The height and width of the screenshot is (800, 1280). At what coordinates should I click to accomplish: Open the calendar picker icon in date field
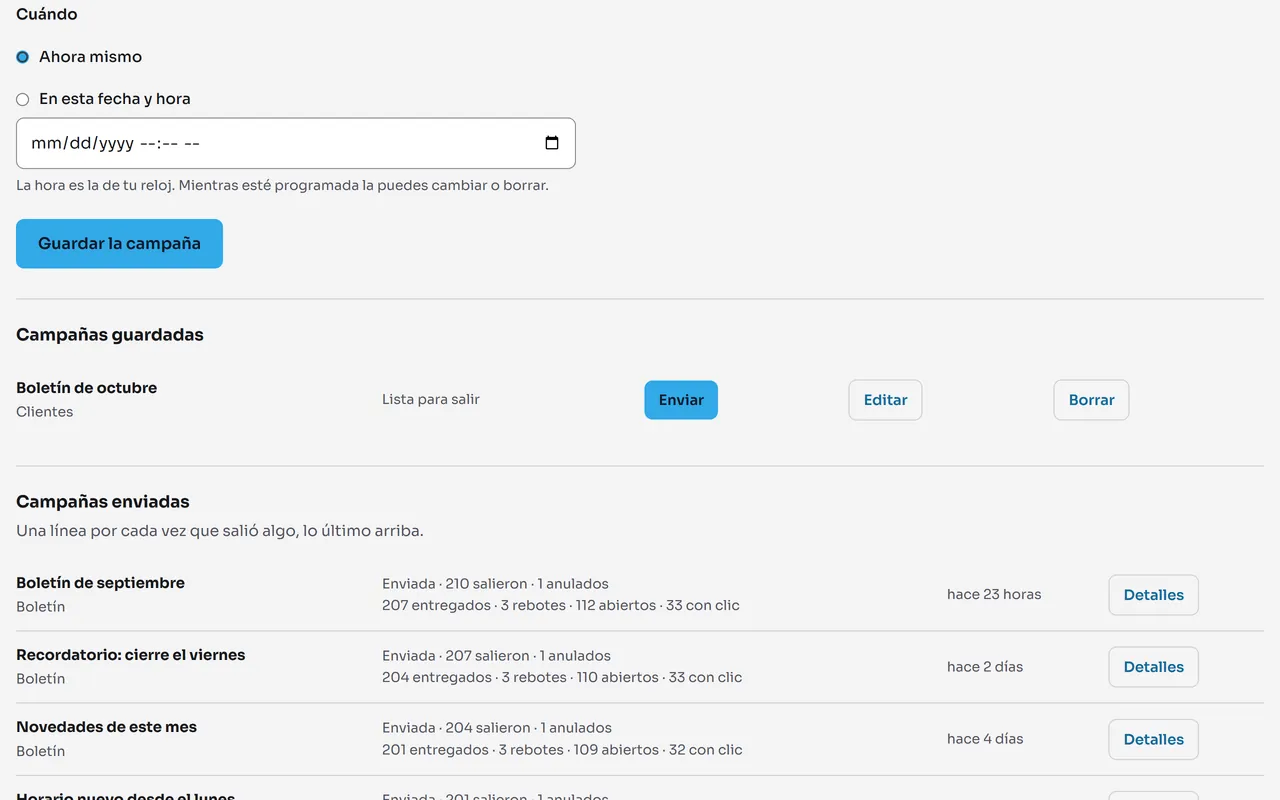click(x=552, y=143)
